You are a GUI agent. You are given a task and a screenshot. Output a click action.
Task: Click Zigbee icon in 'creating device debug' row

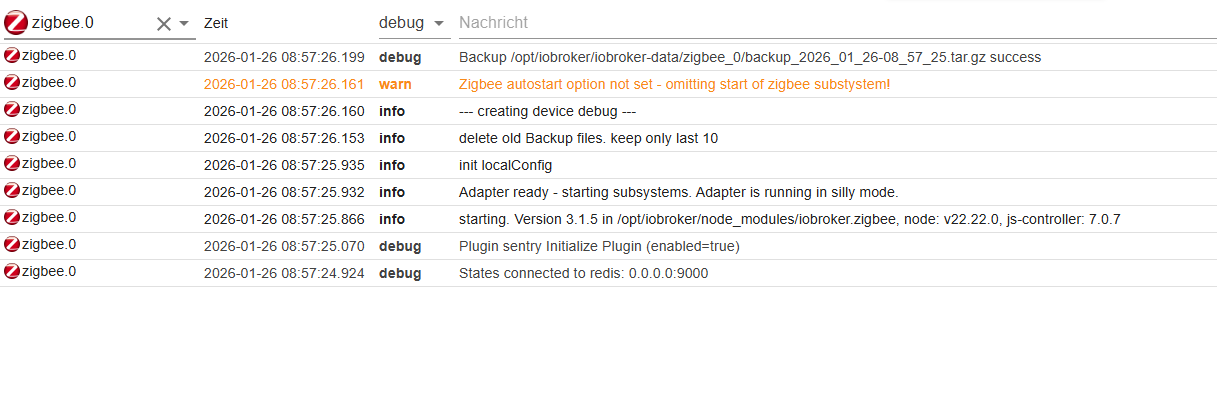coord(12,110)
